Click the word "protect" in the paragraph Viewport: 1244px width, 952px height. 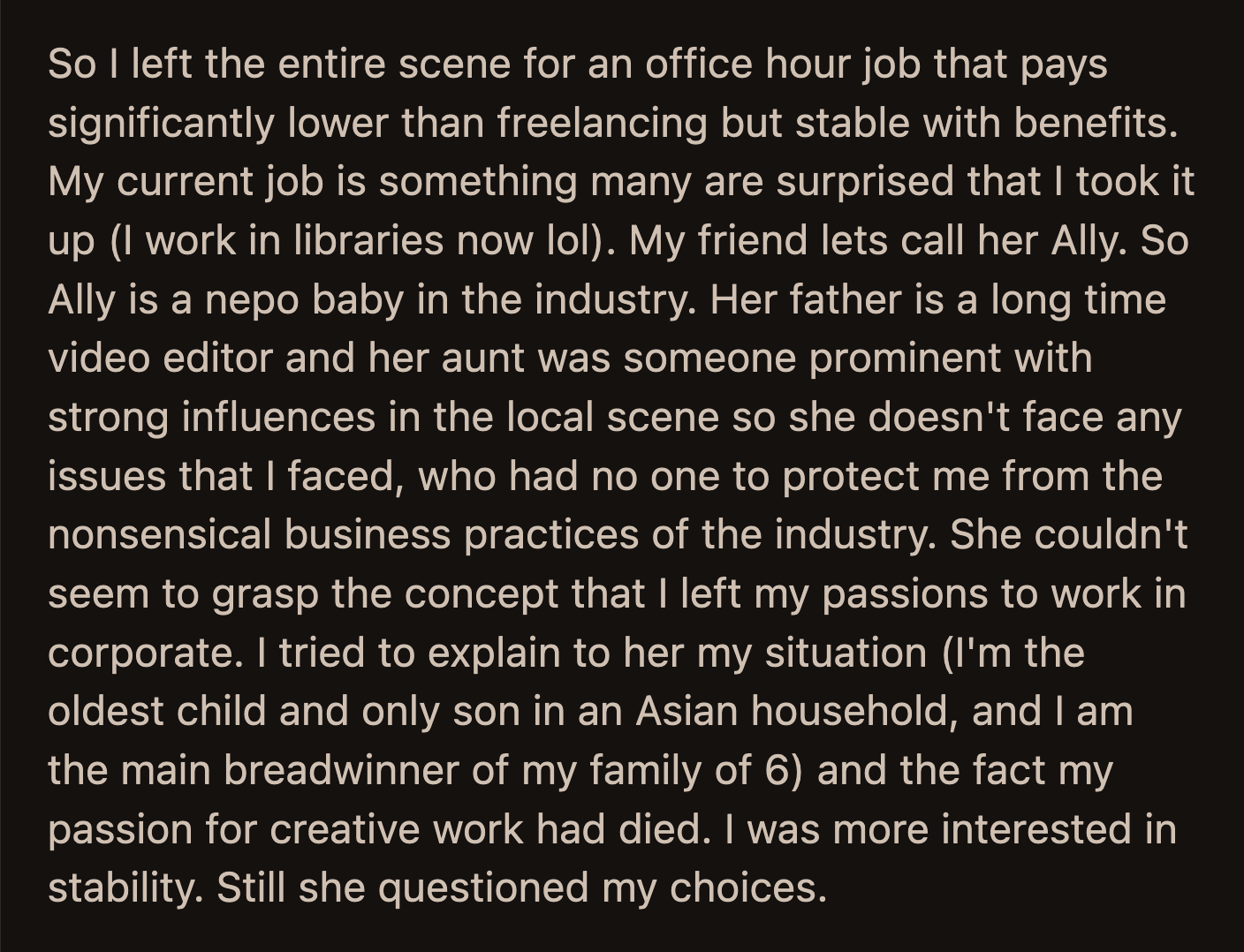coord(850,478)
